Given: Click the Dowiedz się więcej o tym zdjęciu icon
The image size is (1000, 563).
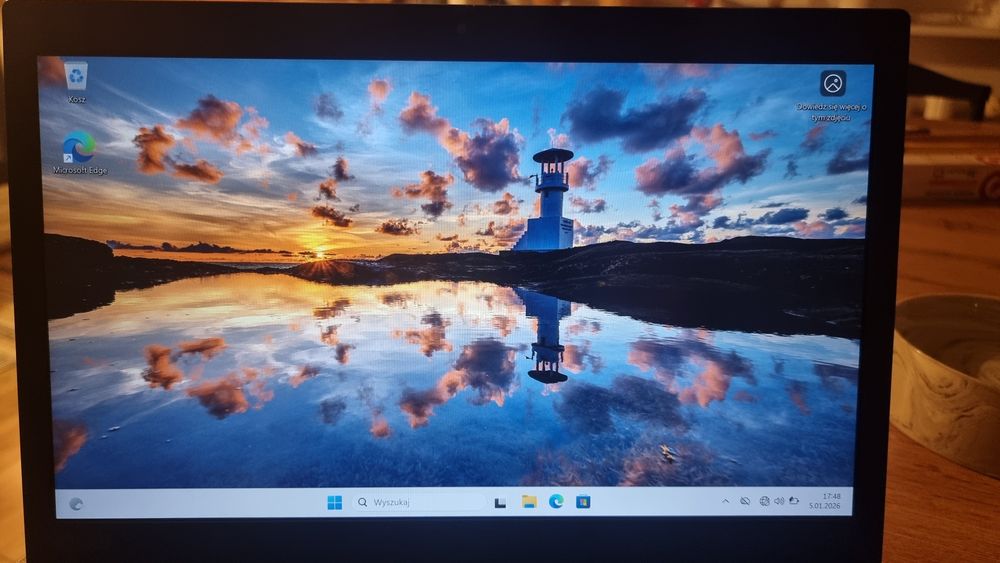Looking at the screenshot, I should point(833,83).
